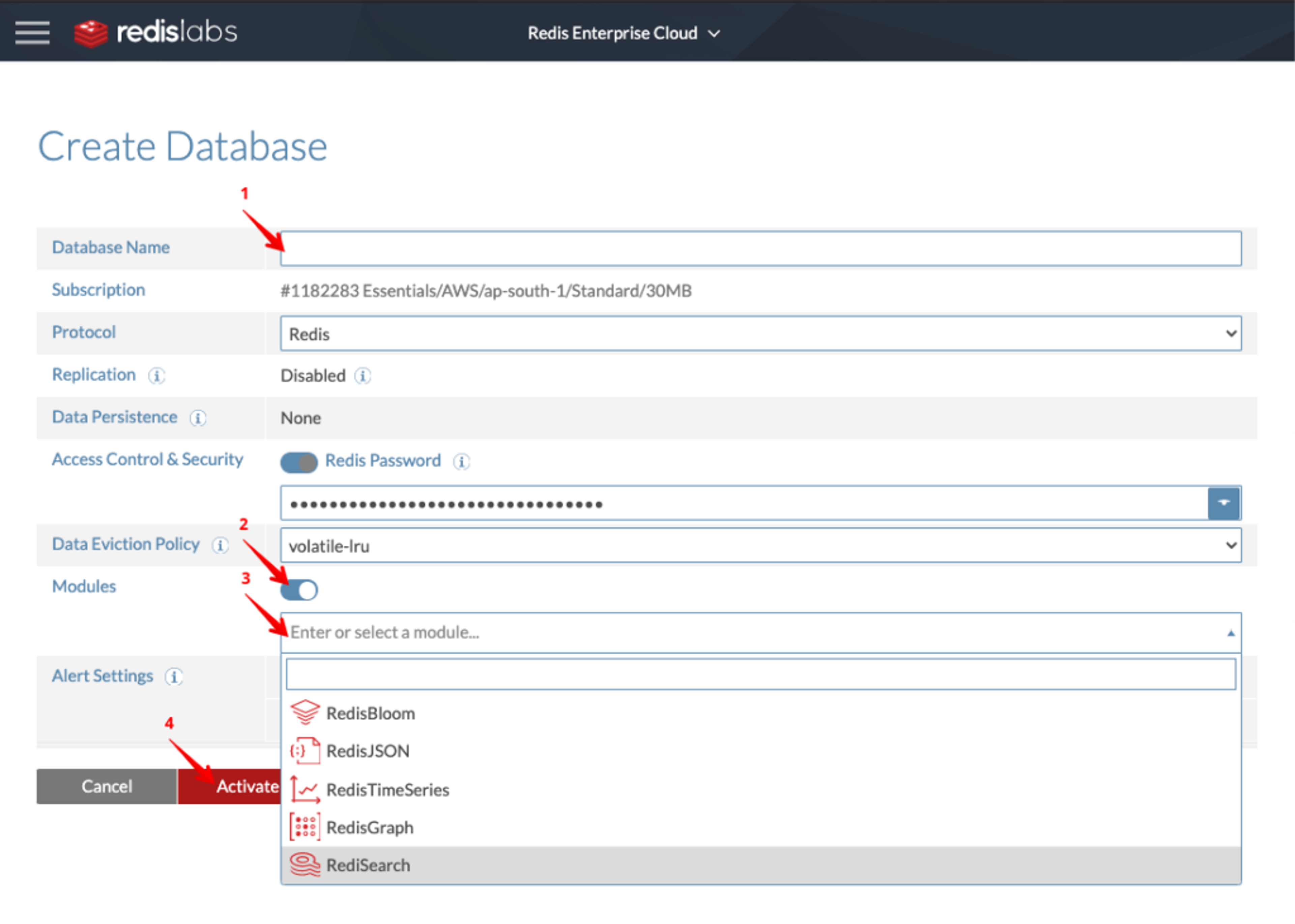1295x924 pixels.
Task: Click the Alert Settings info icon
Action: click(x=174, y=677)
